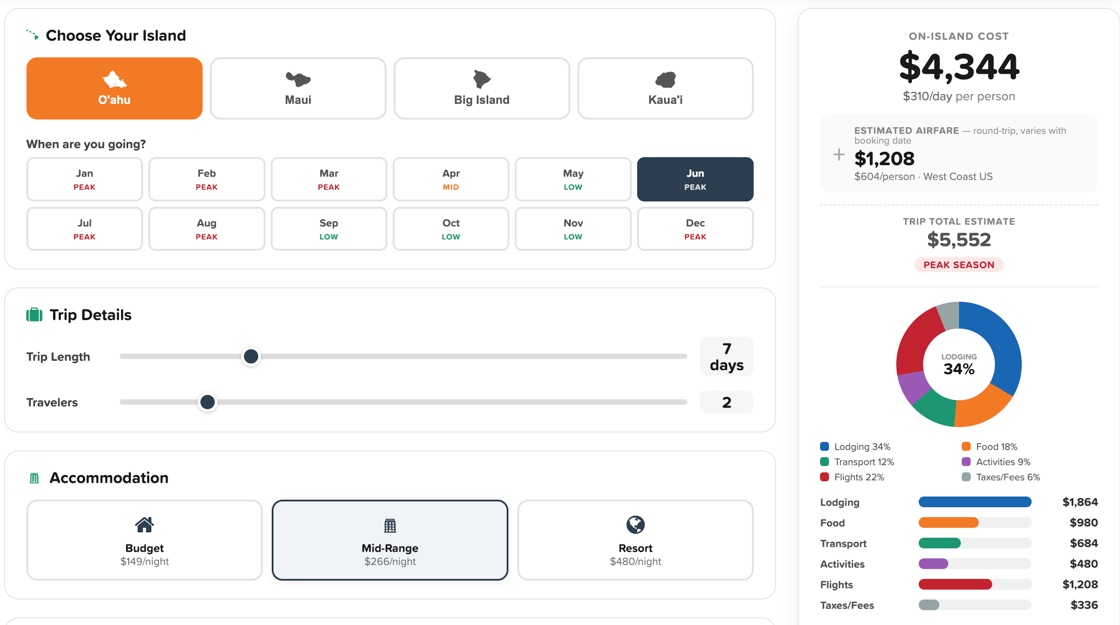Click the globe icon on Resort card

pos(635,525)
